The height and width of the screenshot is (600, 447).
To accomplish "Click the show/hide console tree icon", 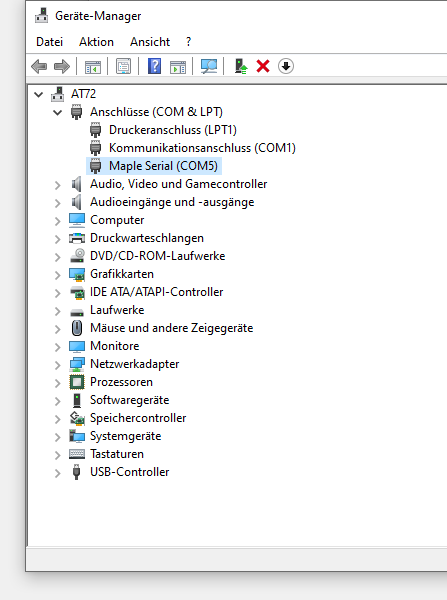I will pos(93,67).
